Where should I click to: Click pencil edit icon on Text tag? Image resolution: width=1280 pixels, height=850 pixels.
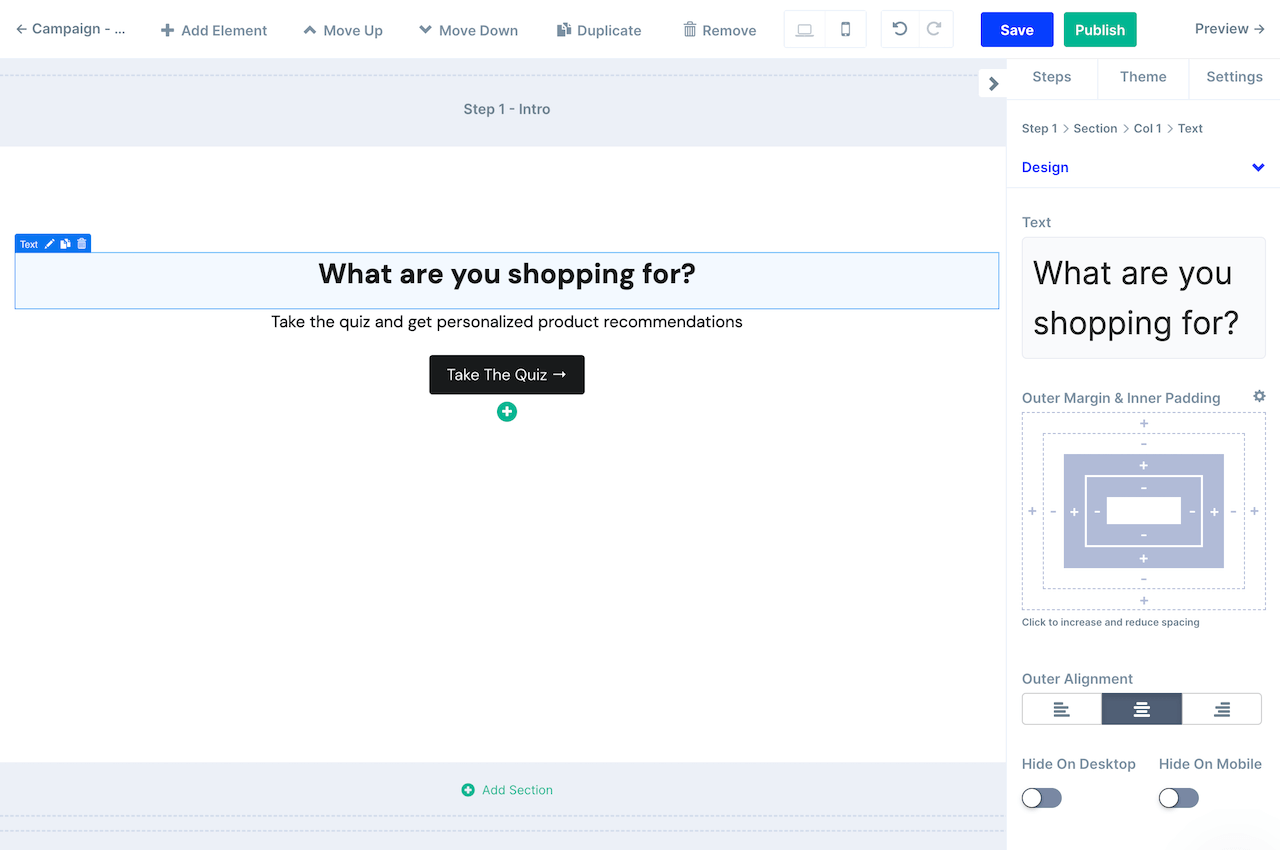pos(49,244)
